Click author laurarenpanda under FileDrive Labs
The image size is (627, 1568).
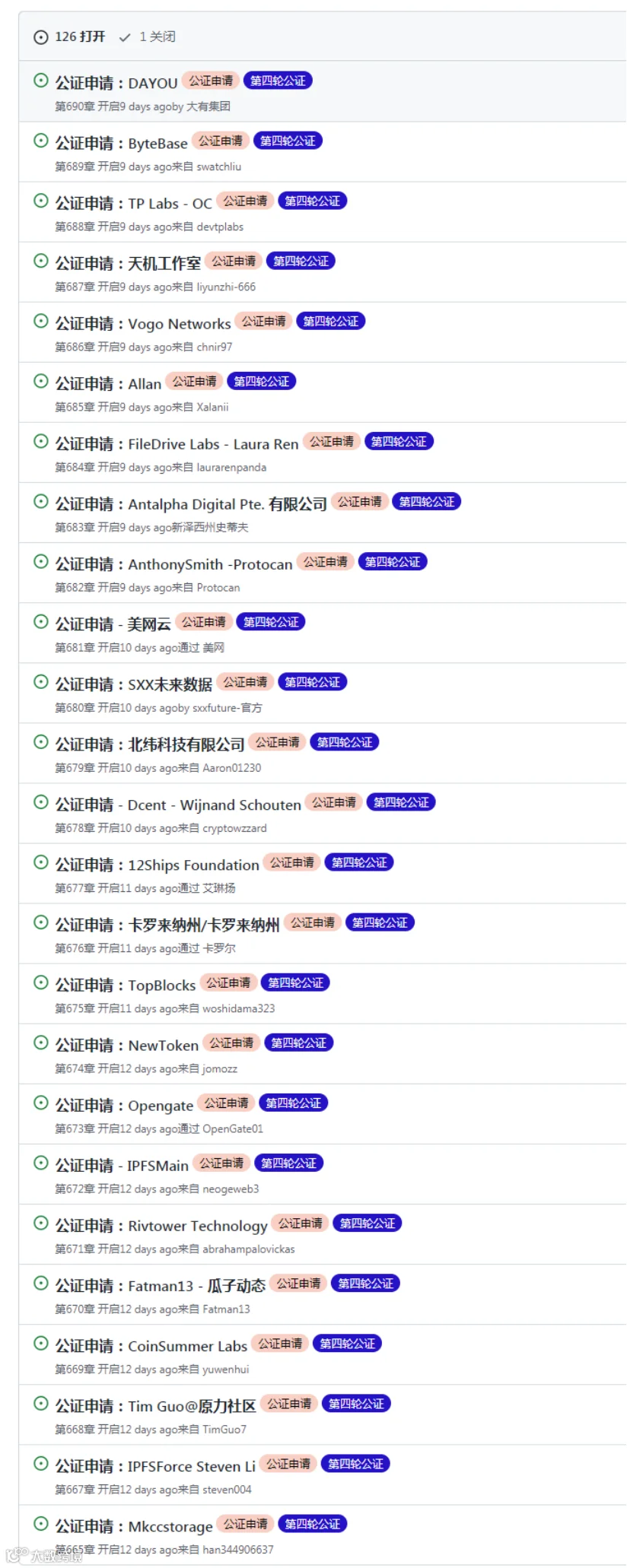point(231,467)
